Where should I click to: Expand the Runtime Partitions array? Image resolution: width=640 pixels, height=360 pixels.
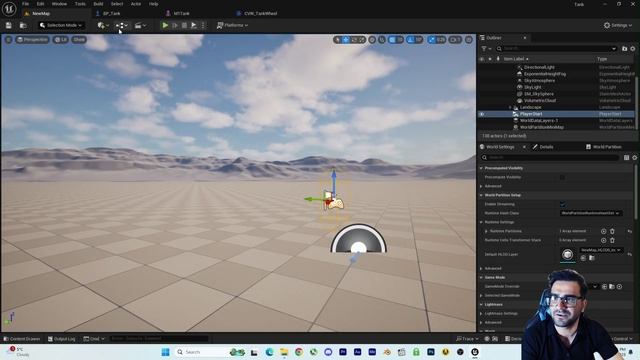click(x=486, y=231)
